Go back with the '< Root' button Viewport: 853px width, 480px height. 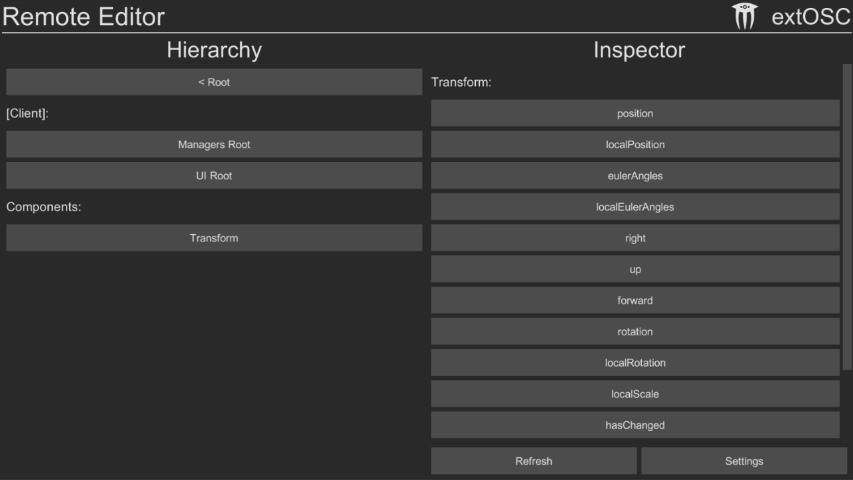tap(214, 82)
